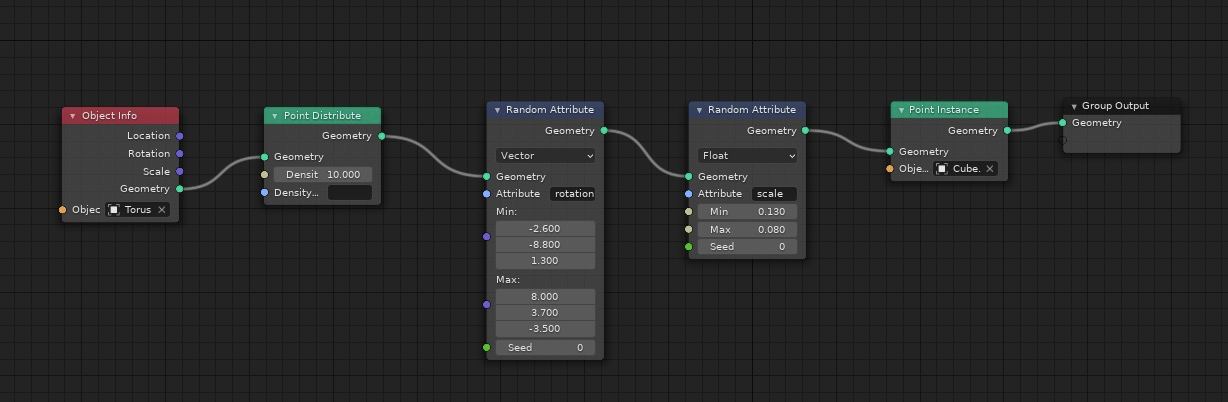Image resolution: width=1228 pixels, height=402 pixels.
Task: Click the vector Min input socket
Action: tap(487, 237)
